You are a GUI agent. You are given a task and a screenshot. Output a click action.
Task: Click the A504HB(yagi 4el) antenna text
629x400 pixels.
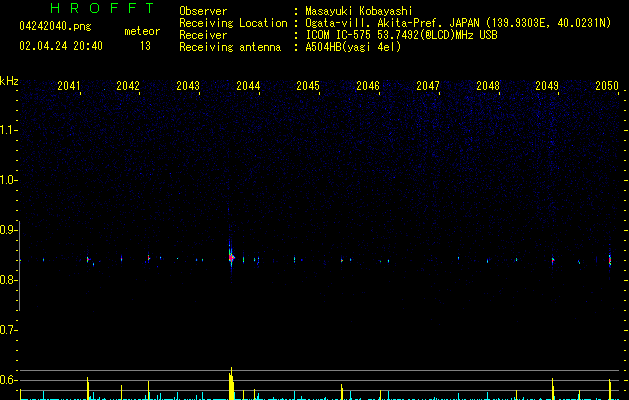[x=353, y=47]
